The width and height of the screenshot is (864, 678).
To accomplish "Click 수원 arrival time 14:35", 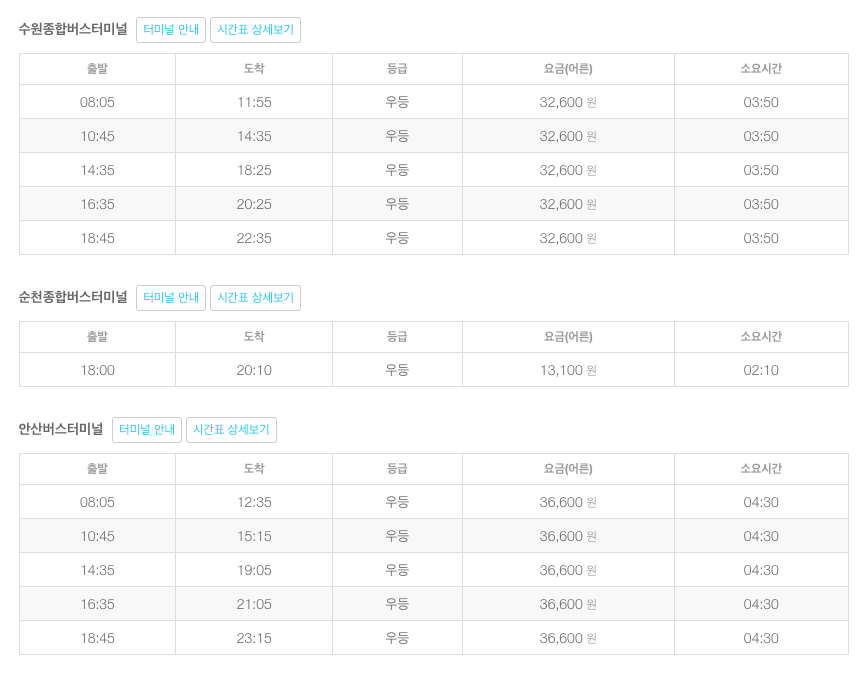I will (254, 136).
